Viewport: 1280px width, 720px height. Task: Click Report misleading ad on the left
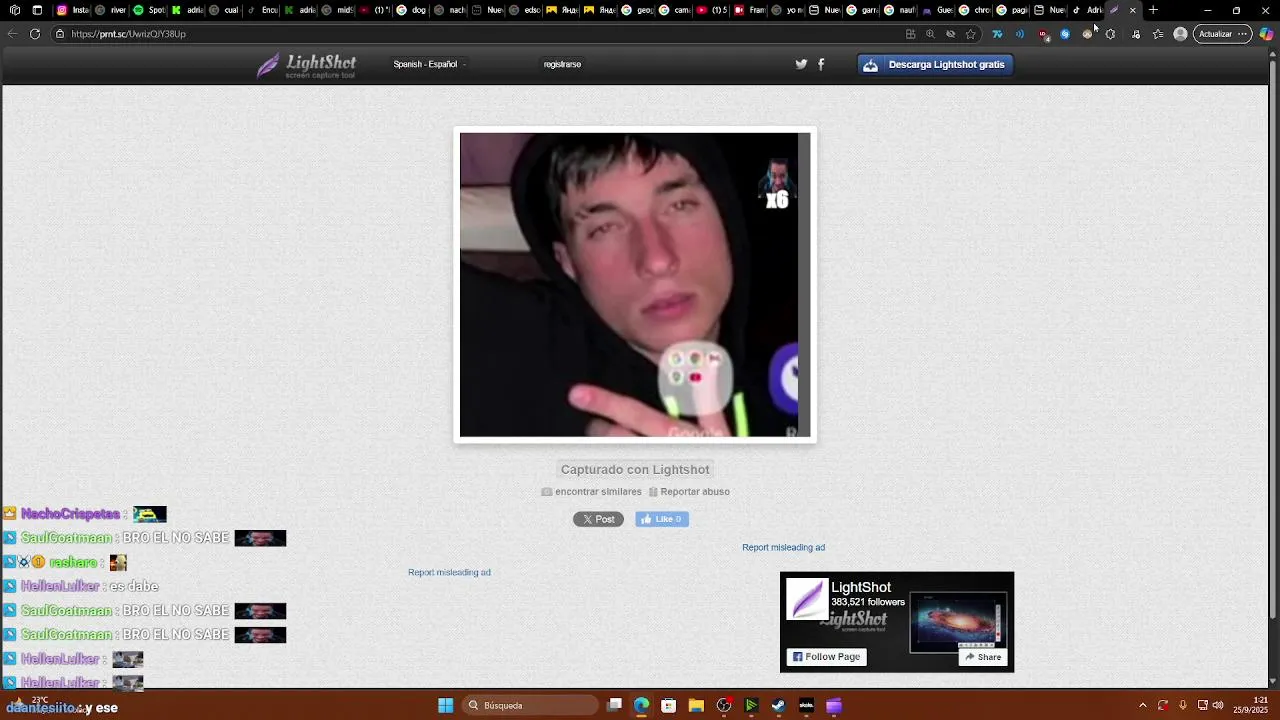[x=449, y=572]
